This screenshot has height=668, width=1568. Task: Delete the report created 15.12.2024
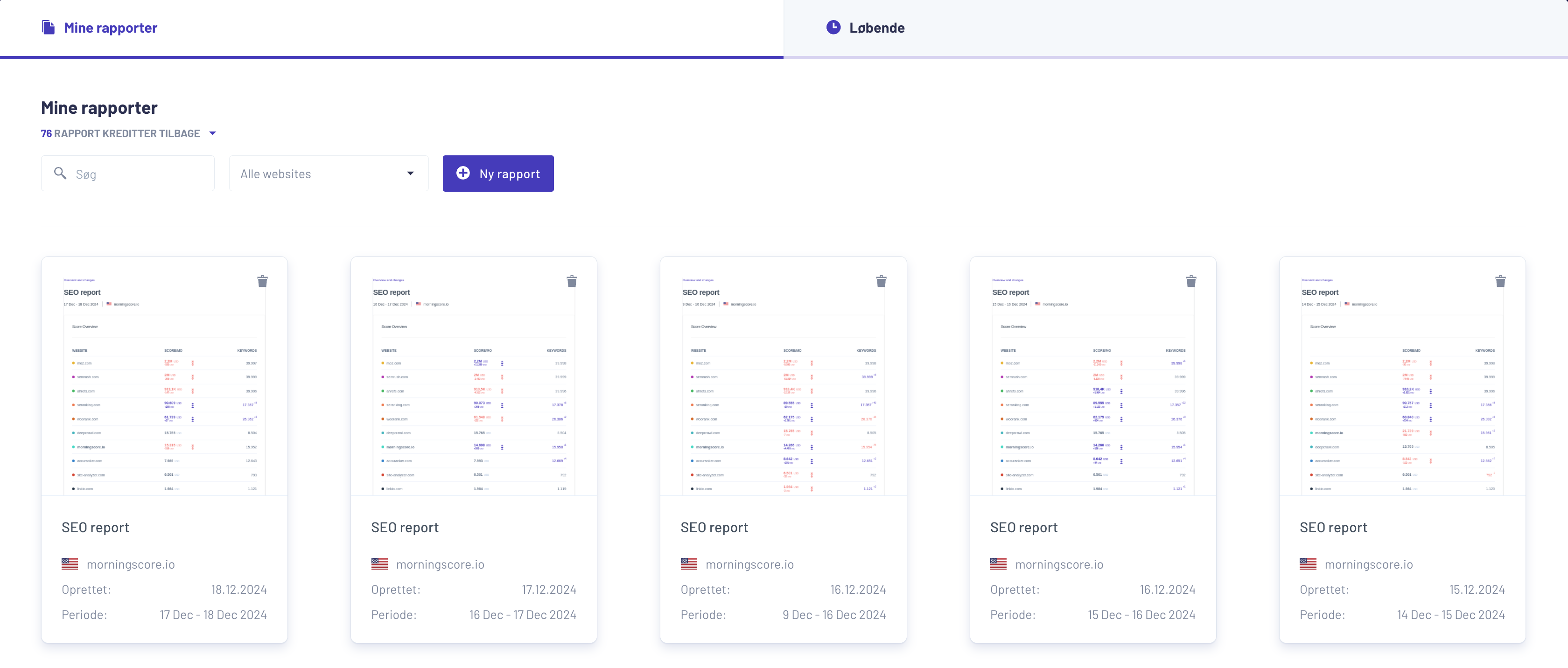pyautogui.click(x=1500, y=281)
